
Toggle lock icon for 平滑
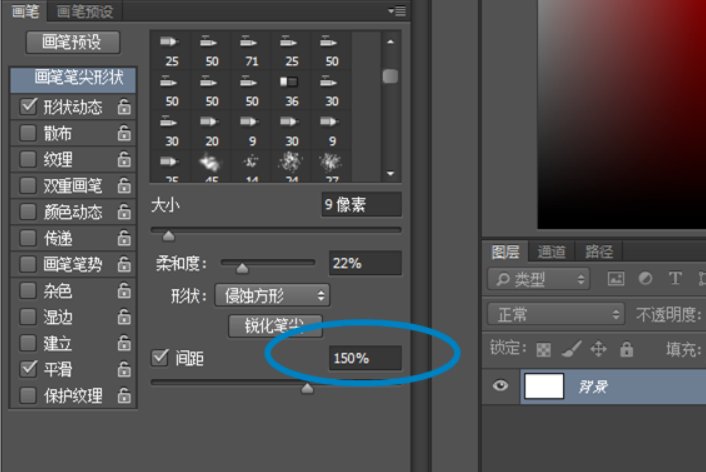(x=124, y=369)
